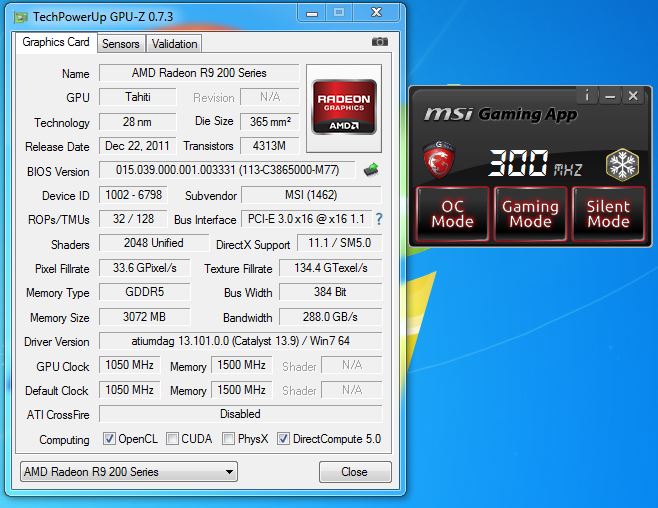Click the MSI dragon shield logo
The image size is (658, 508).
point(437,162)
